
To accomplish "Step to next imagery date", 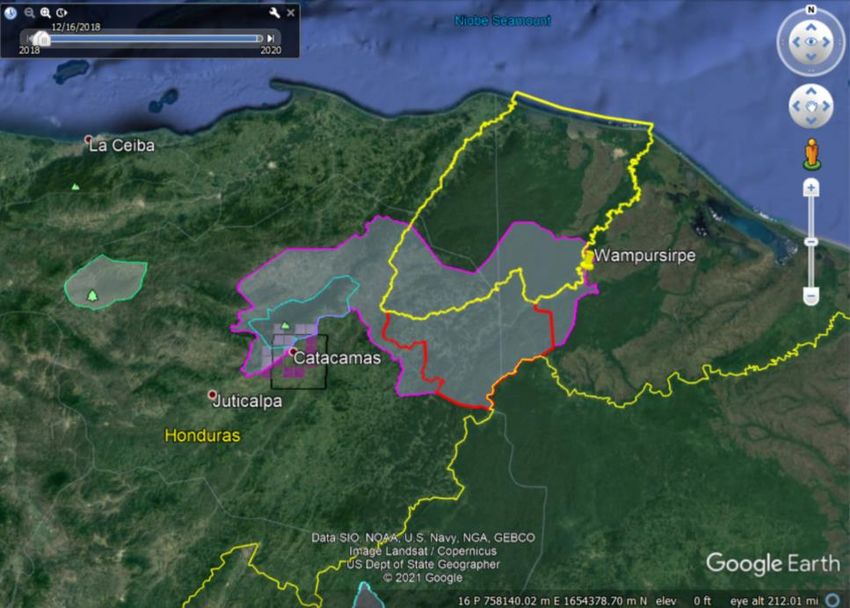I will pos(270,38).
